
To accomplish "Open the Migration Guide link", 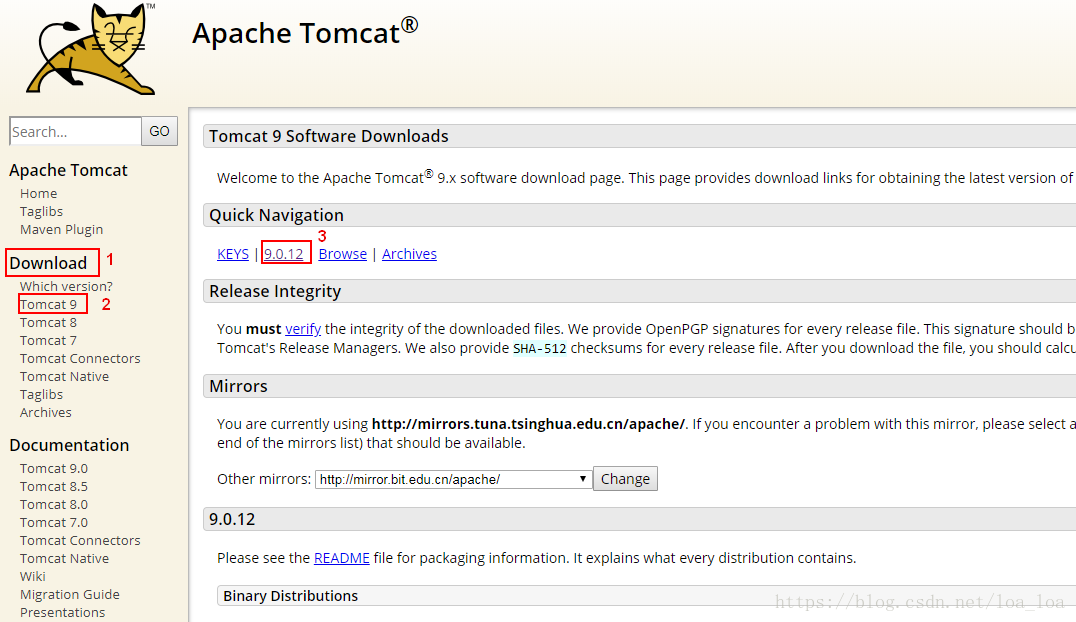I will pyautogui.click(x=69, y=594).
